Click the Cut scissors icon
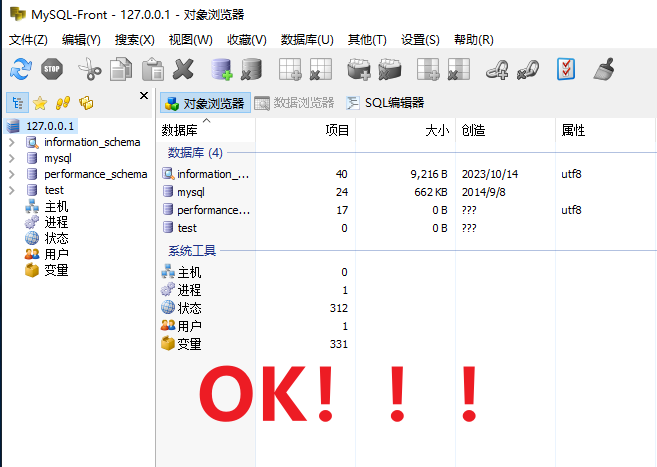The image size is (657, 467). point(90,69)
